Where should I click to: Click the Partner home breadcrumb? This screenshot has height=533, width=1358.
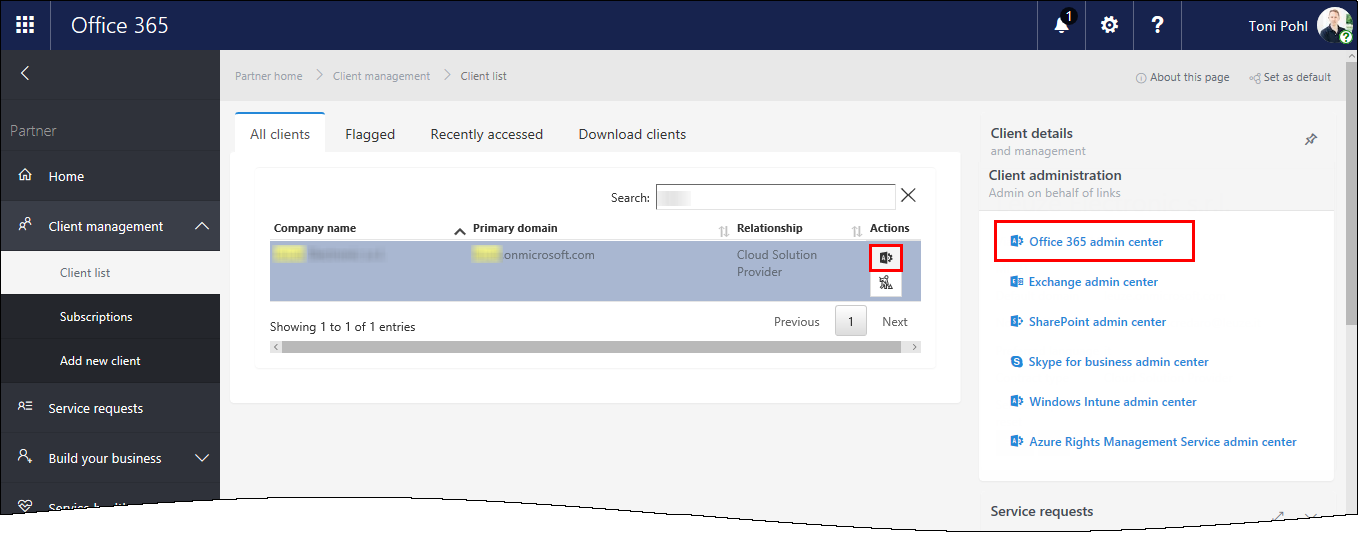tap(268, 76)
